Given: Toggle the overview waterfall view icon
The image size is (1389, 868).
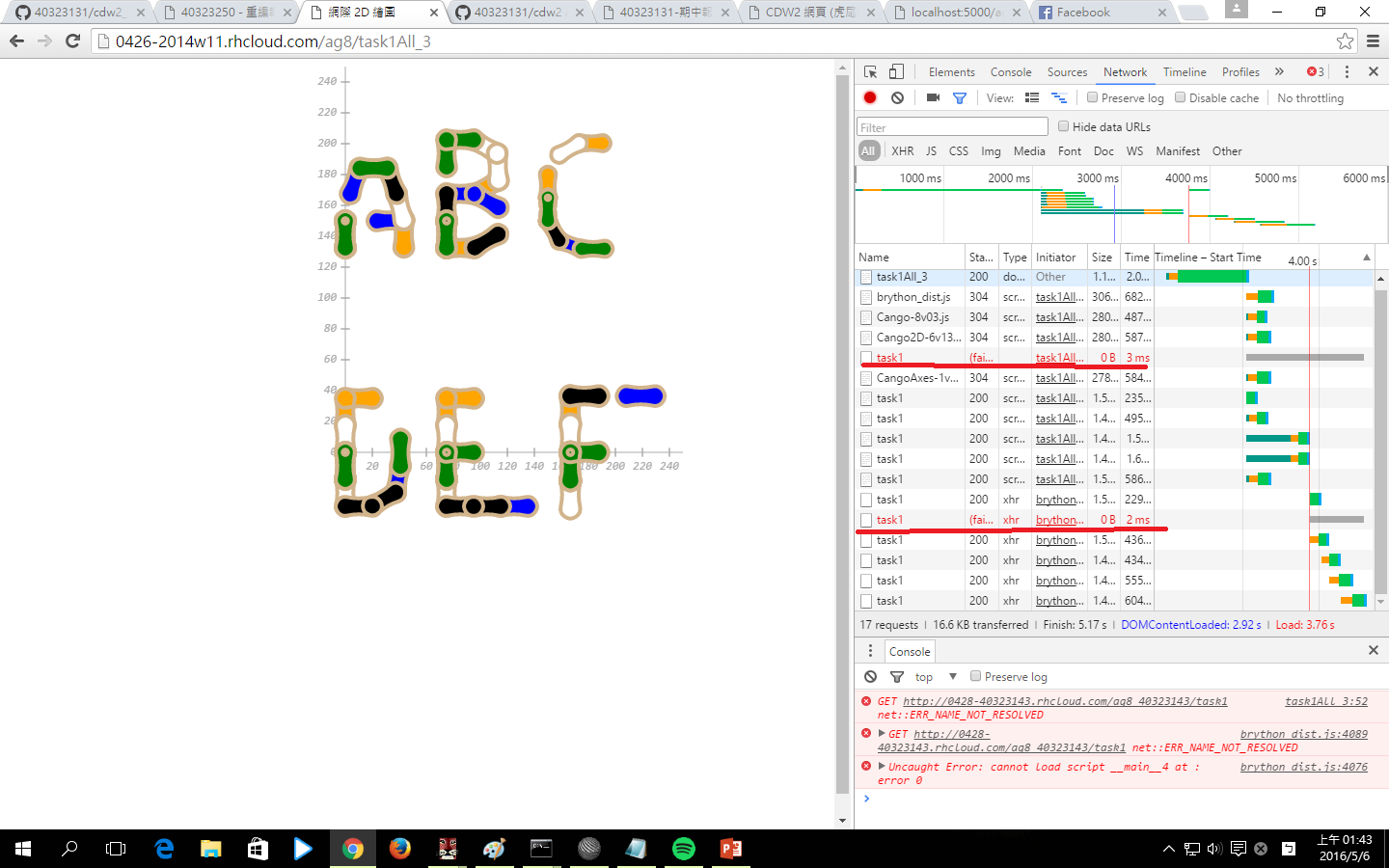Looking at the screenshot, I should pos(1058,97).
